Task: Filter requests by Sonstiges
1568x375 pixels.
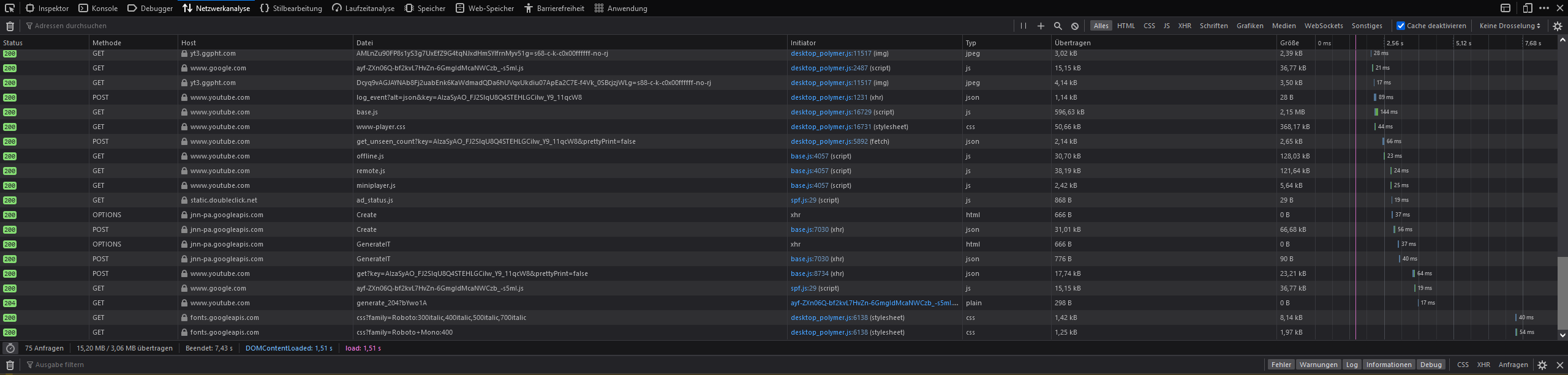Action: click(1366, 26)
